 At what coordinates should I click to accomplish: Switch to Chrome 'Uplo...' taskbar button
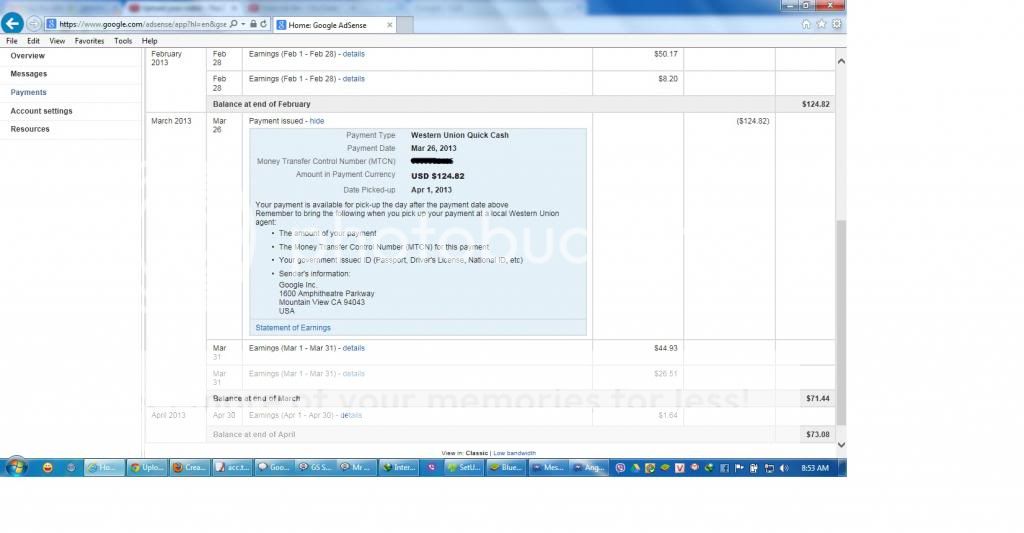147,467
